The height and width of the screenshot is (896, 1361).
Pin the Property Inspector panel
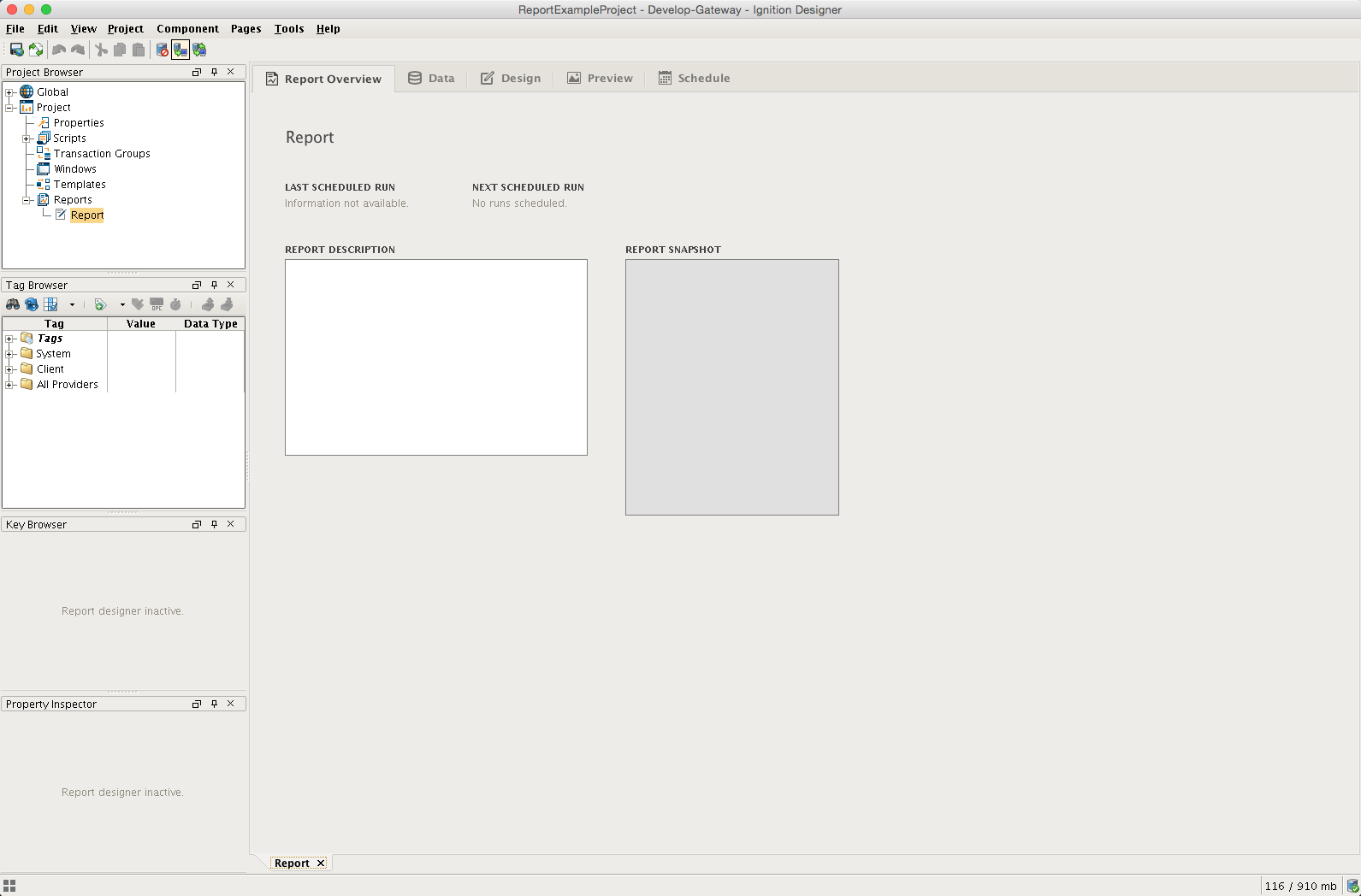click(214, 704)
